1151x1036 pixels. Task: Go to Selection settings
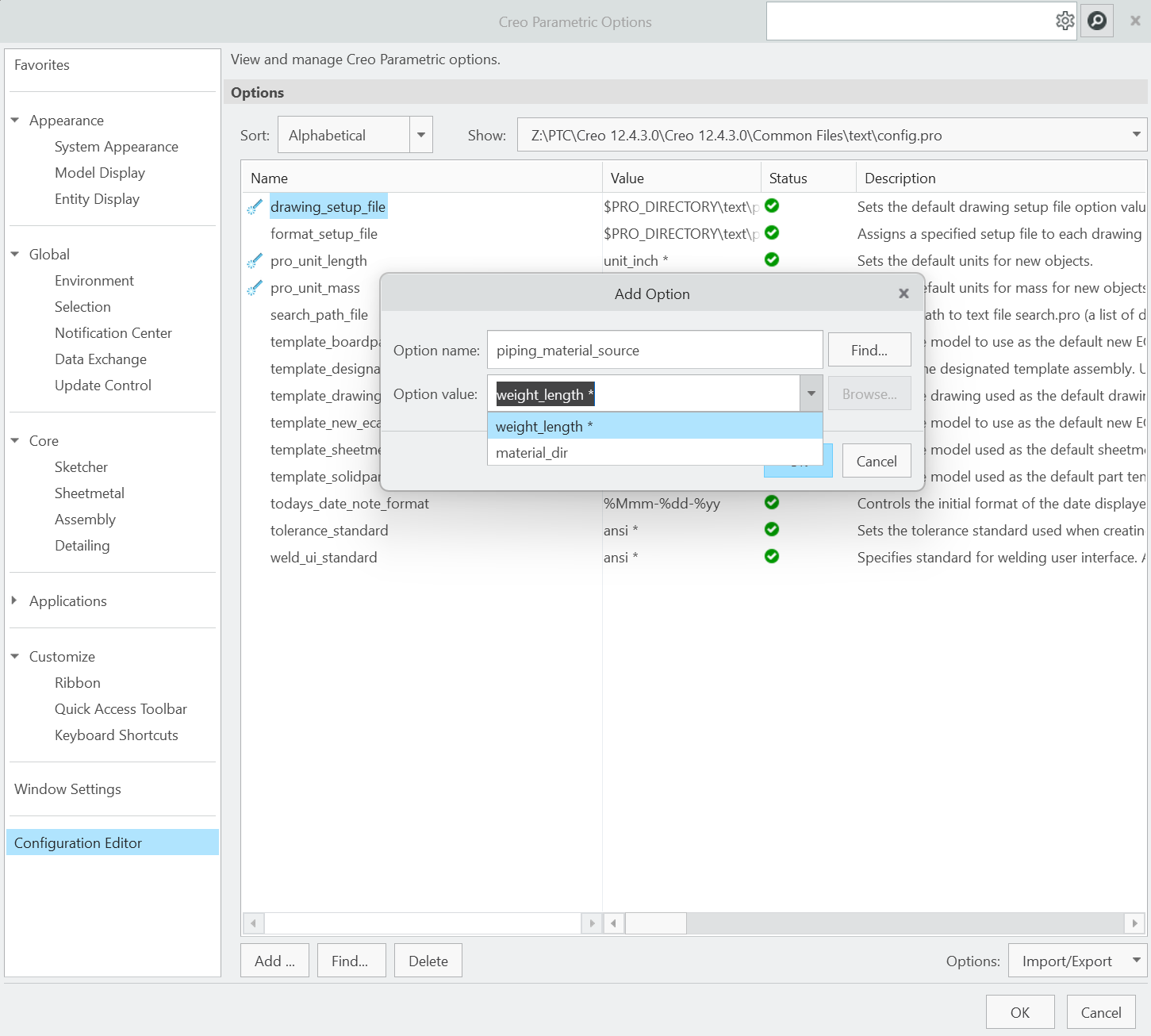[x=82, y=307]
